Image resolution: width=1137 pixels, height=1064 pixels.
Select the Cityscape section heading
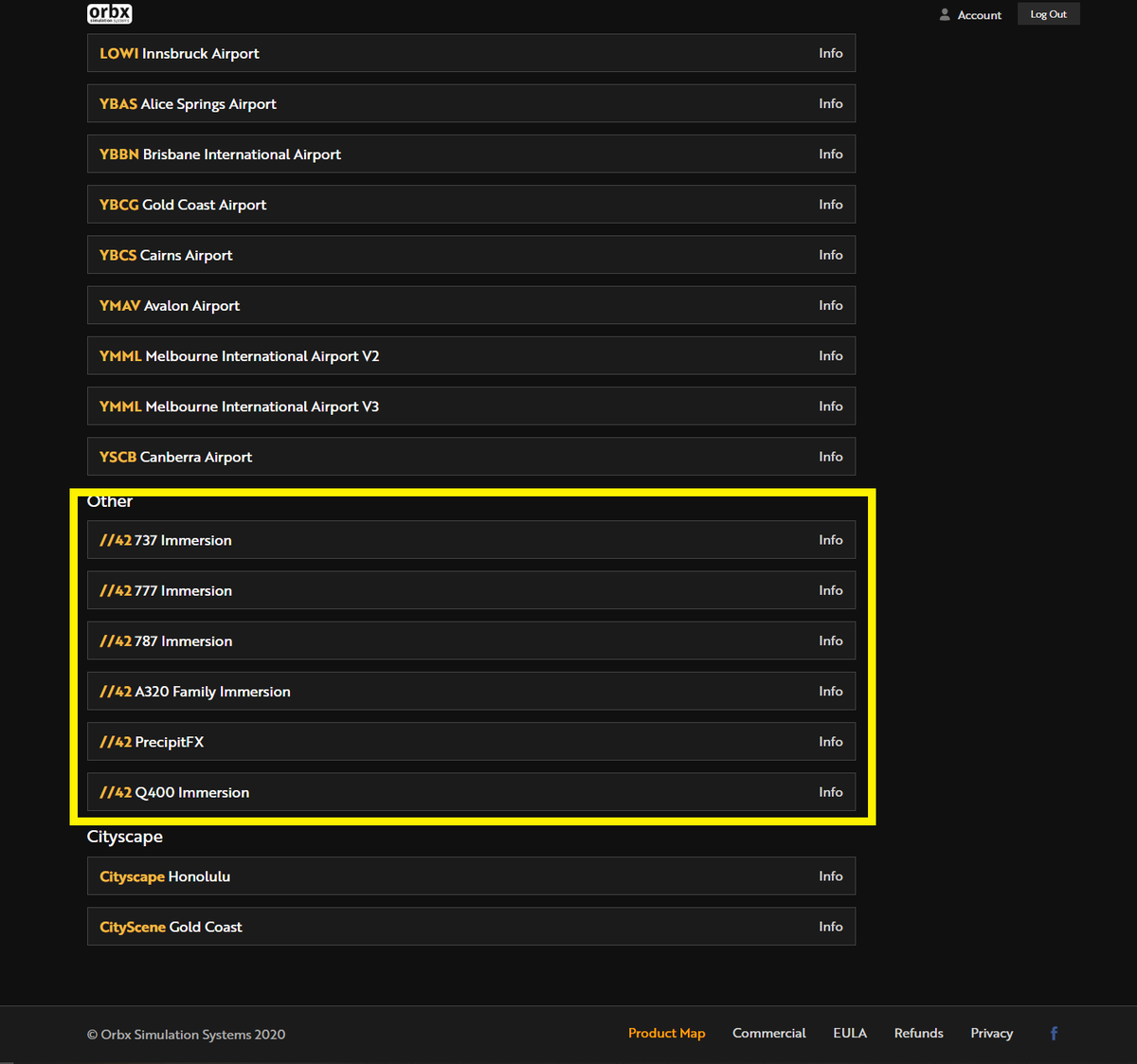pos(125,837)
